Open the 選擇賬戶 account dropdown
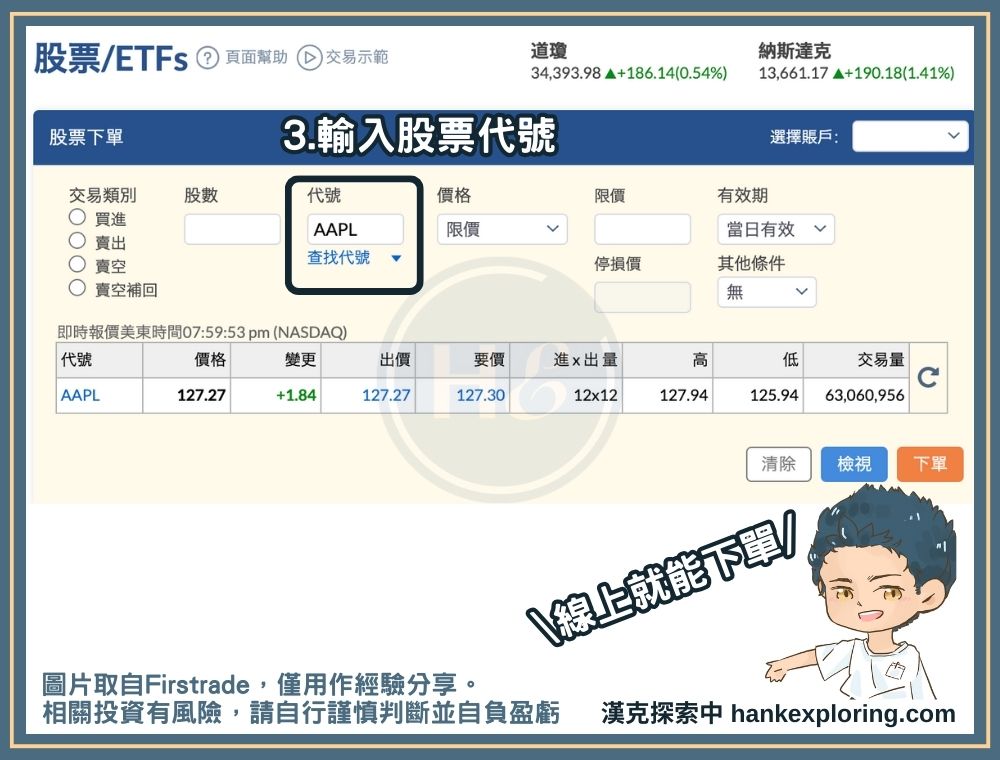Screen dimensions: 1000x760 pyautogui.click(x=910, y=136)
